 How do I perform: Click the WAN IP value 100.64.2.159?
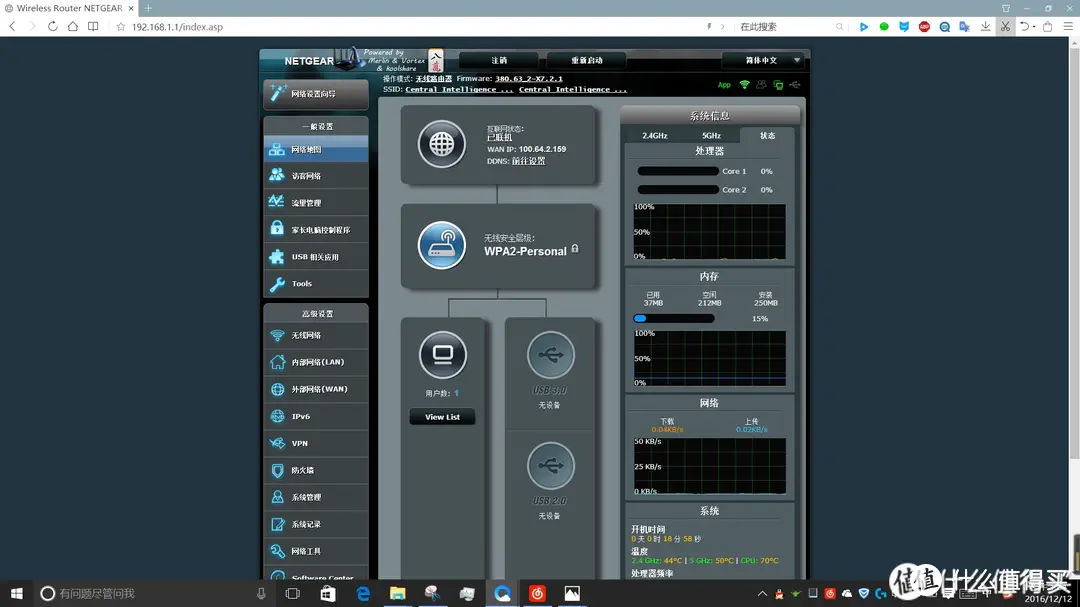click(542, 149)
